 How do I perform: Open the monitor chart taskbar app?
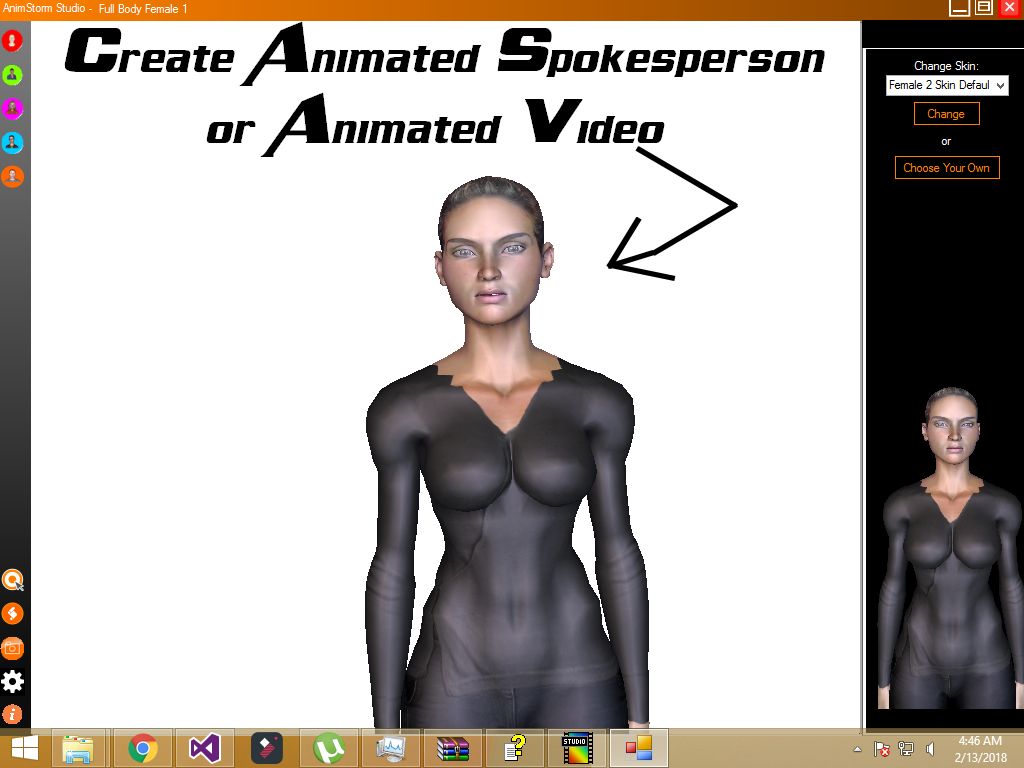coord(391,748)
